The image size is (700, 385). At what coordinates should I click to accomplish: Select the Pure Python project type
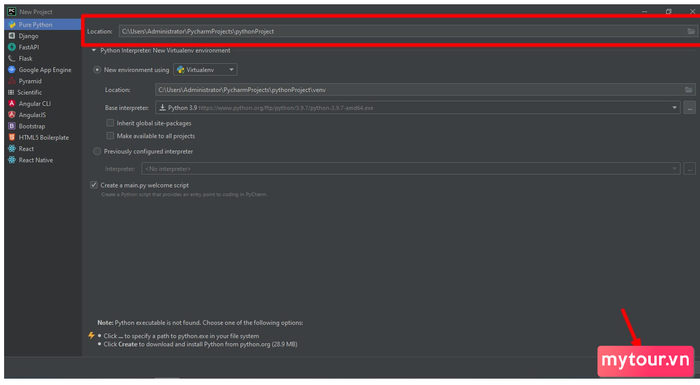point(42,25)
